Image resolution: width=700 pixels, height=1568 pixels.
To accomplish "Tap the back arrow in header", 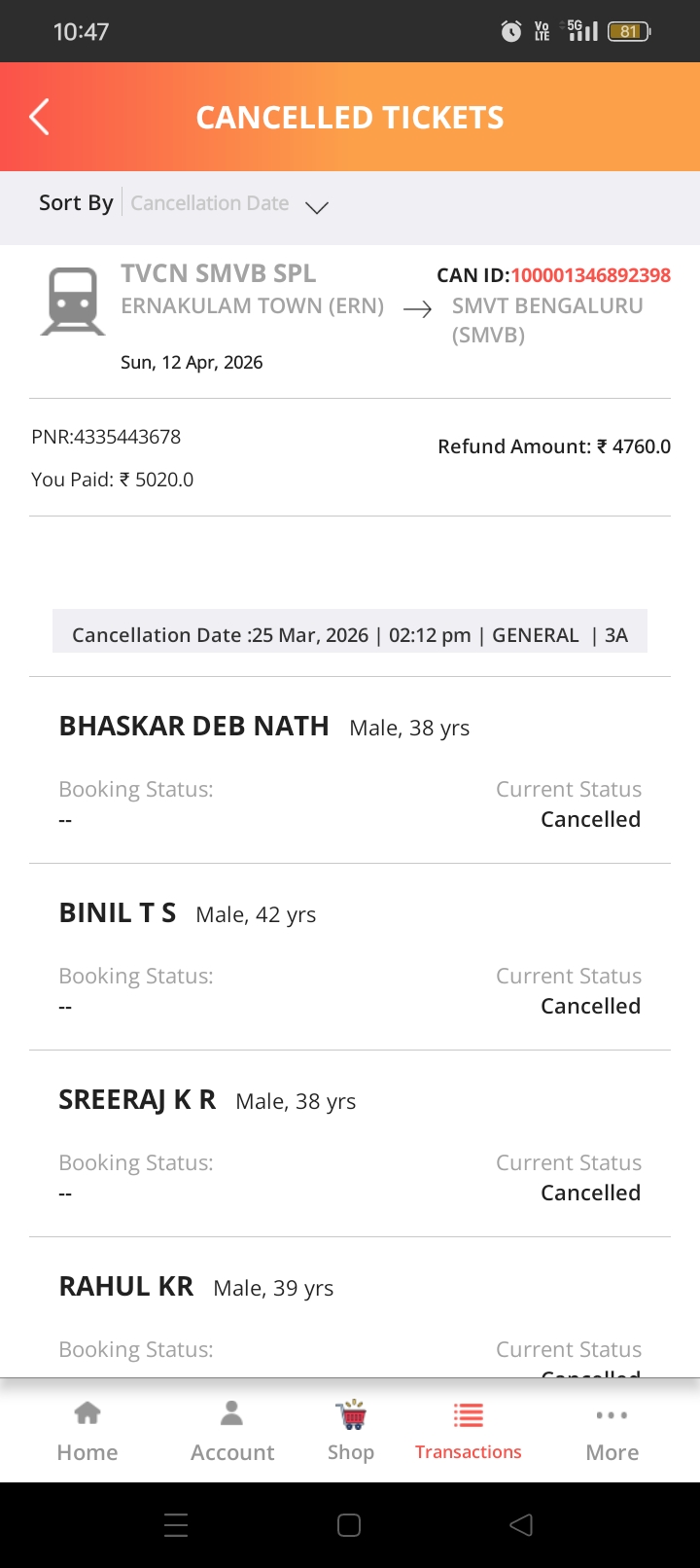I will 39,117.
